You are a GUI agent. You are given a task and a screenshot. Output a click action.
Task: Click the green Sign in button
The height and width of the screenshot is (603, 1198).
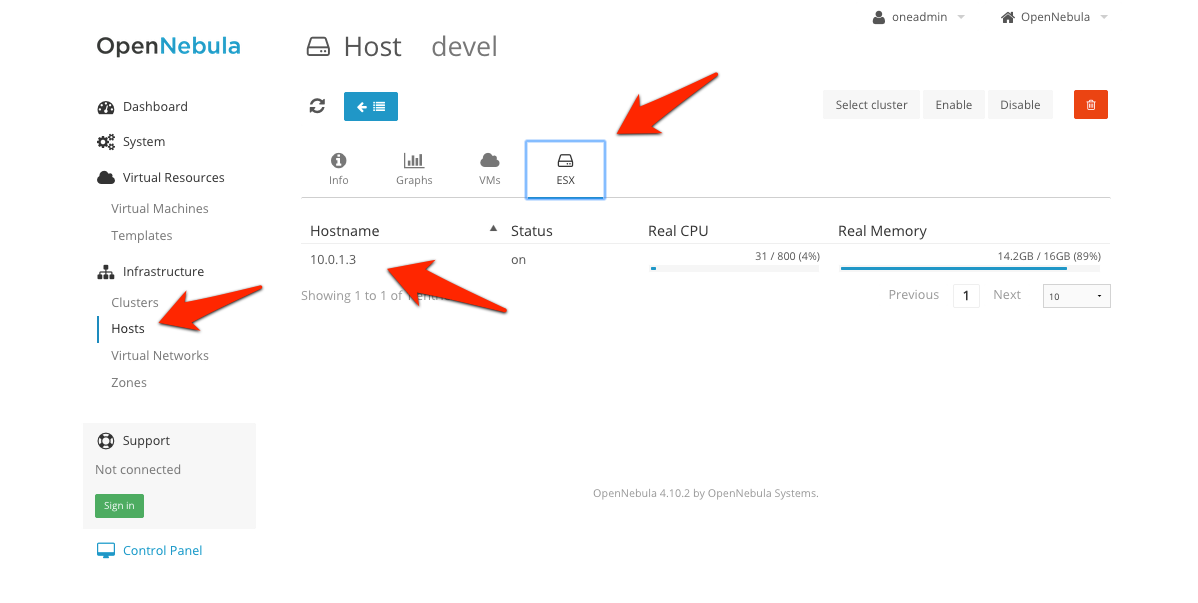(119, 506)
